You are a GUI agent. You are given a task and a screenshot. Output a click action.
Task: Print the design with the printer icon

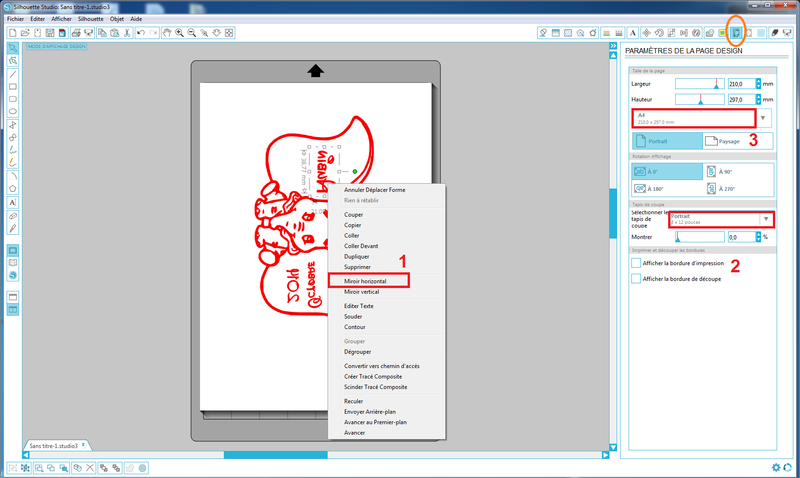pos(76,33)
